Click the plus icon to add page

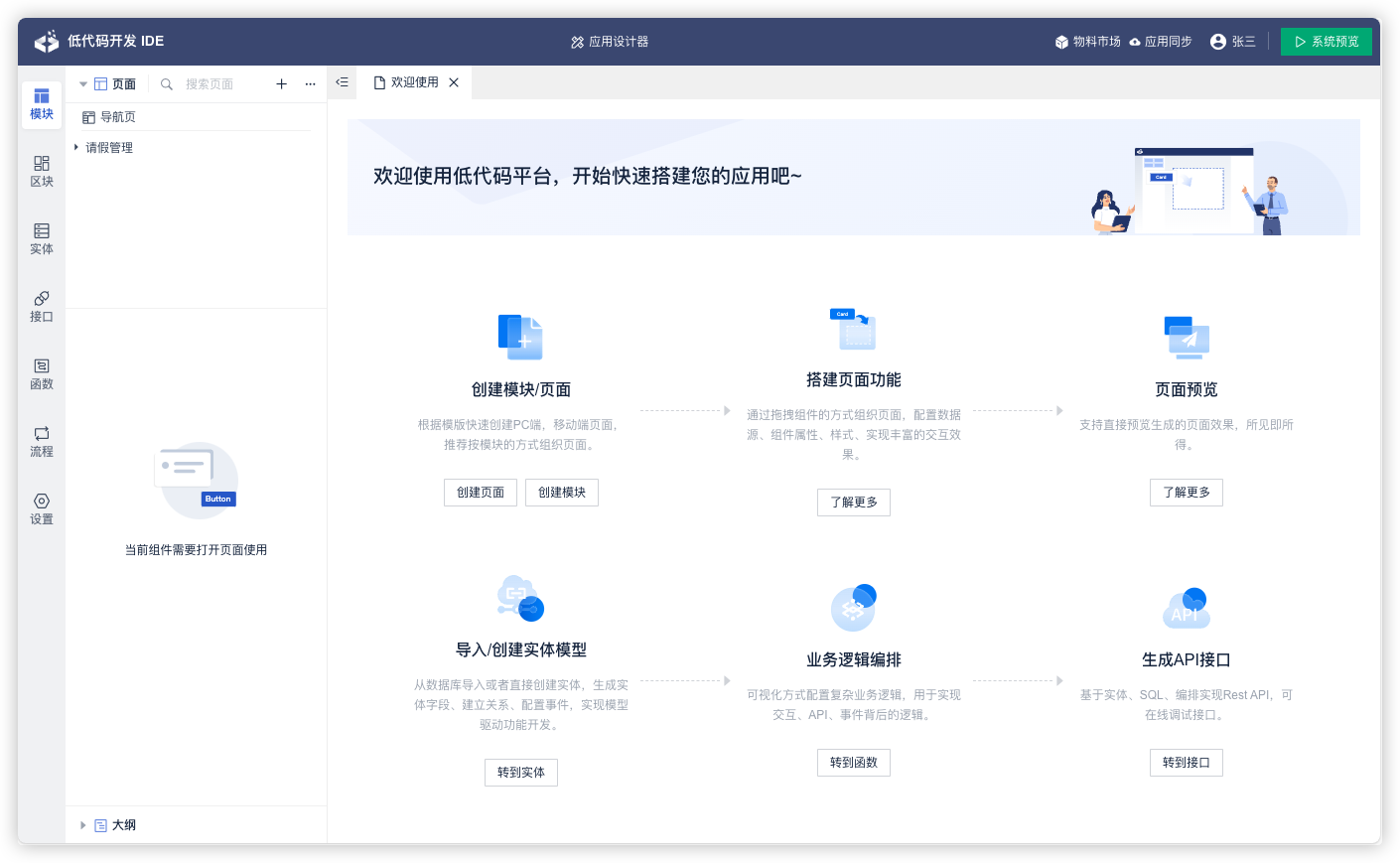pos(281,84)
